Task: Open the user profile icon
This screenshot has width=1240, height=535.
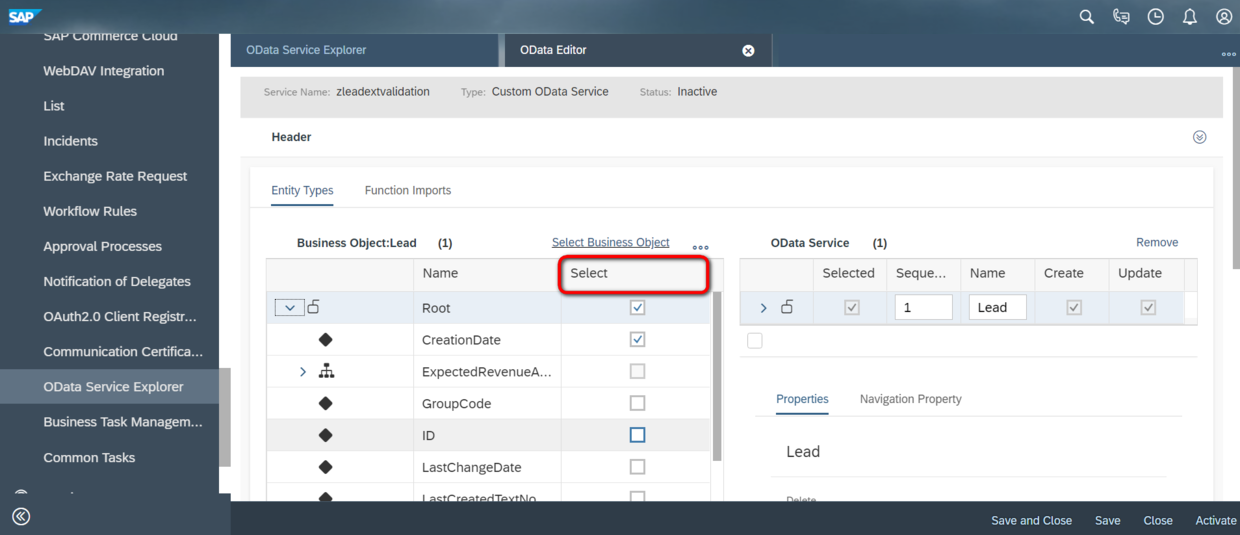Action: [1224, 17]
